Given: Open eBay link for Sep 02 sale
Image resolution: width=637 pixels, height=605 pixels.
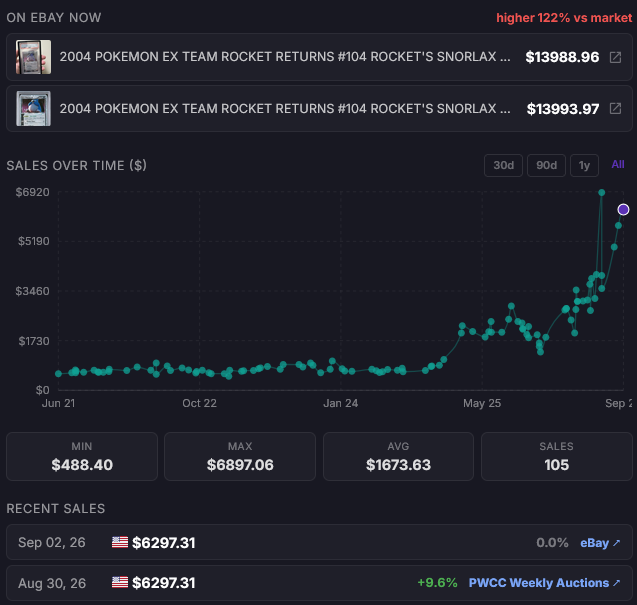Looking at the screenshot, I should (600, 543).
